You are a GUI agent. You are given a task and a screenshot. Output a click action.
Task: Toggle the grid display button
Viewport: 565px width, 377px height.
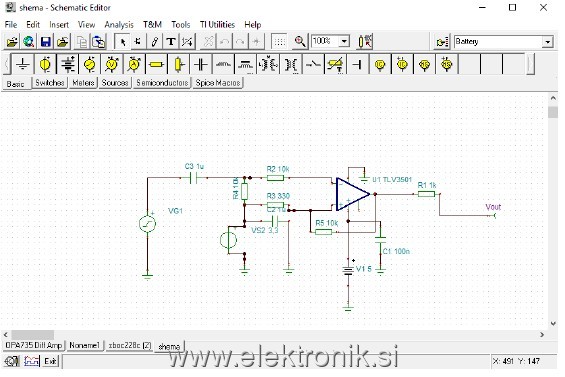[x=279, y=42]
